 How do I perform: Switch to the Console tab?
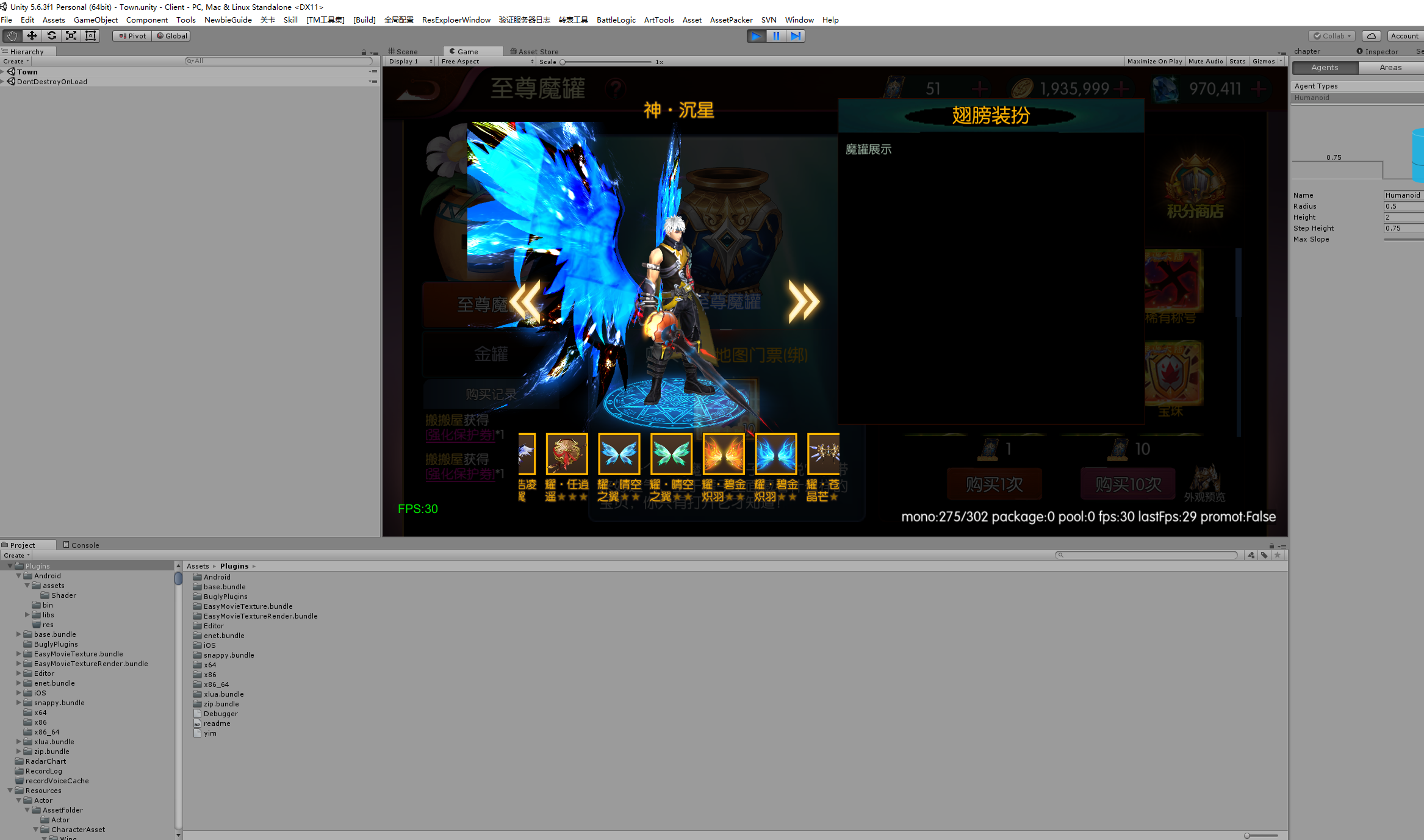click(x=82, y=545)
